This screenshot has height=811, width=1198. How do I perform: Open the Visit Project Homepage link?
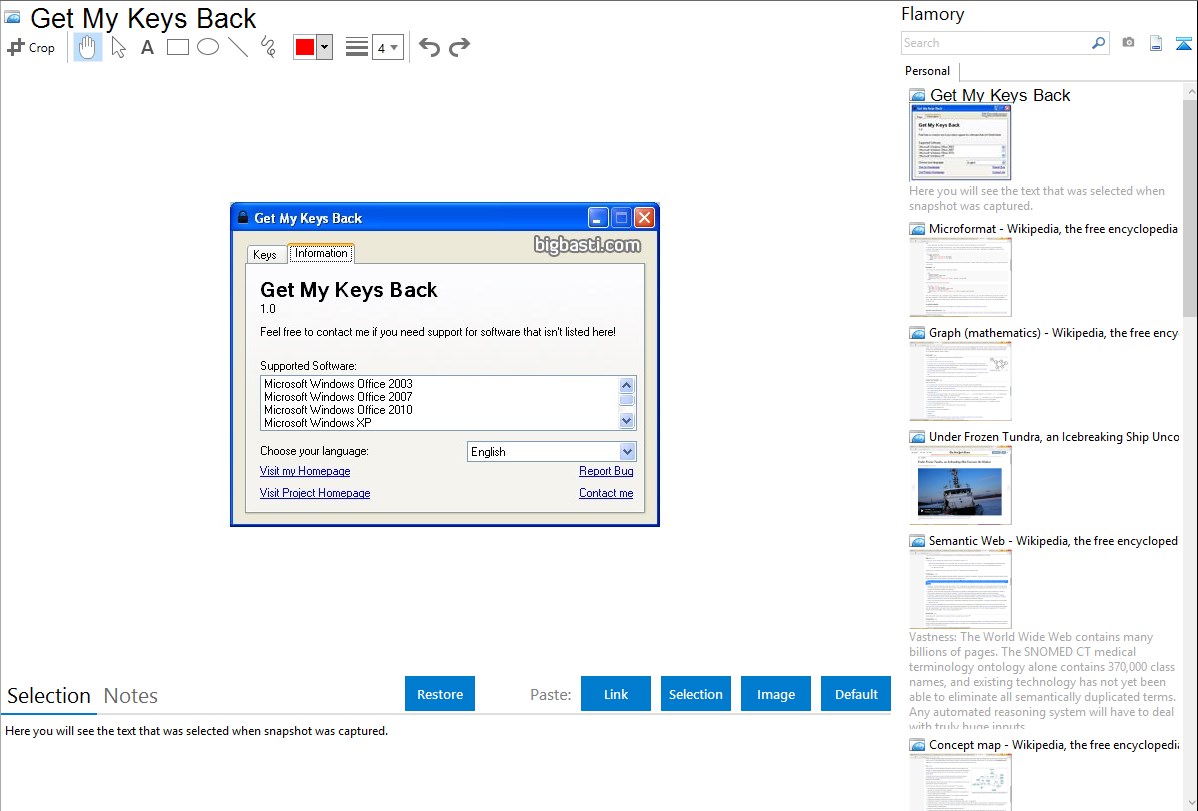315,493
